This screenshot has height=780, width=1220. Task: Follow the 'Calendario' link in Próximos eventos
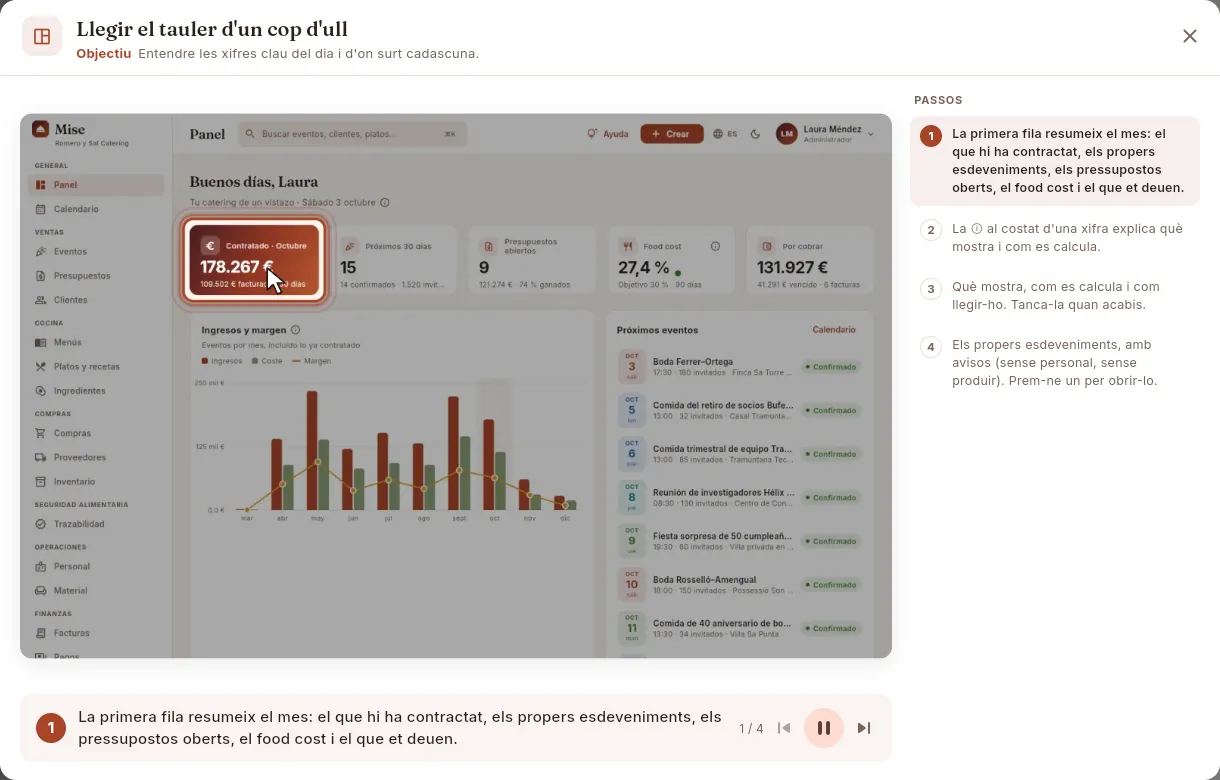click(834, 329)
